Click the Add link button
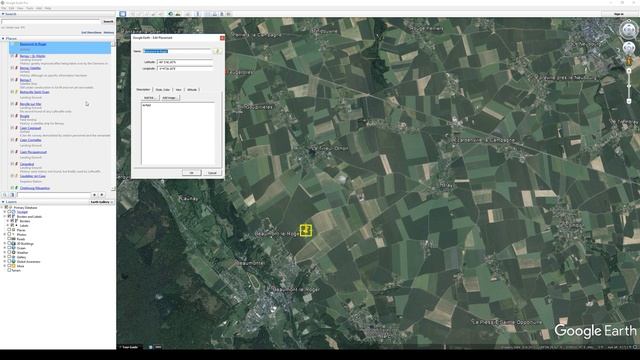Screen dimensions: 640x360 (x=149, y=98)
